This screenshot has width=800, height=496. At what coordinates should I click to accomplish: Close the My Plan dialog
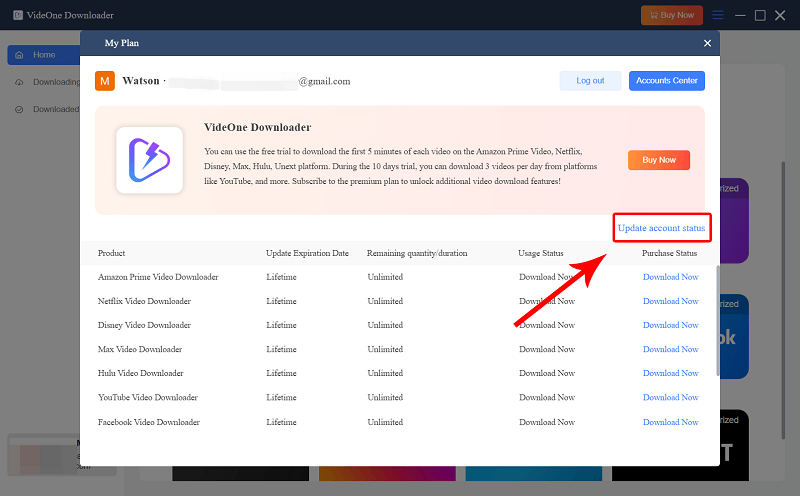[x=707, y=43]
